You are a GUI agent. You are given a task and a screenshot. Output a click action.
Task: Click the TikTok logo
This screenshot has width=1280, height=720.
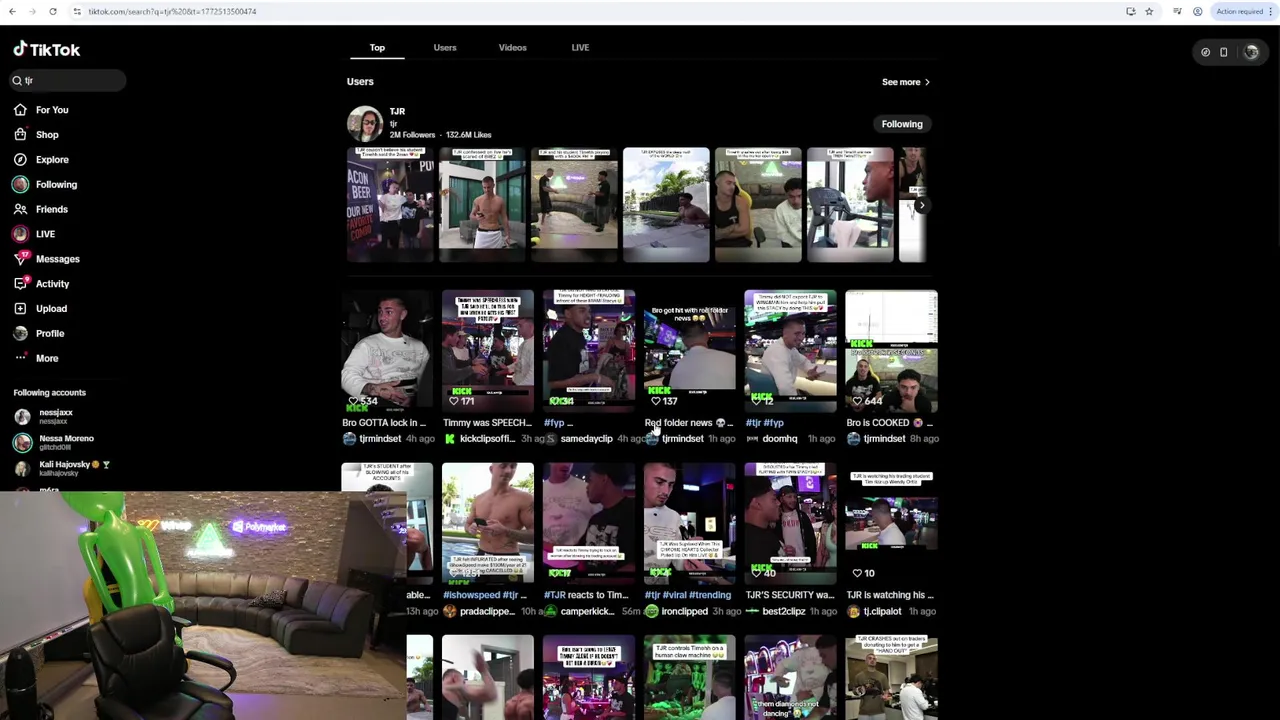(46, 49)
